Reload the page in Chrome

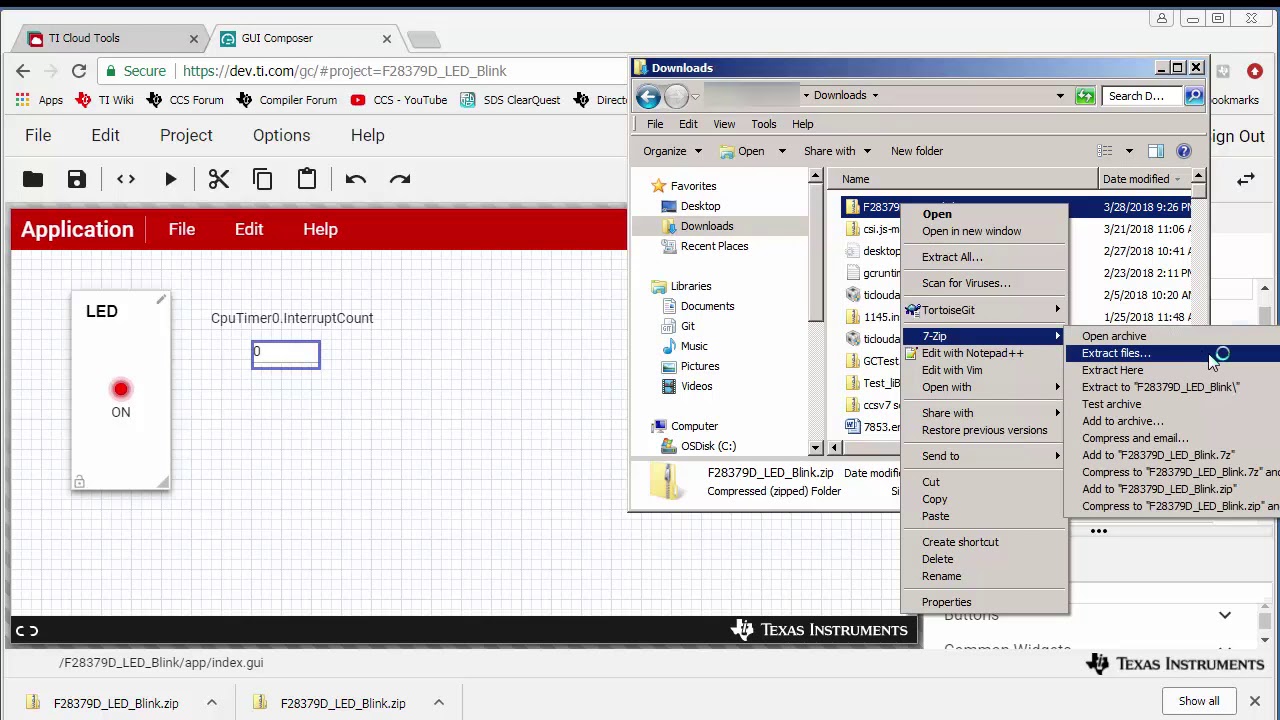point(79,71)
